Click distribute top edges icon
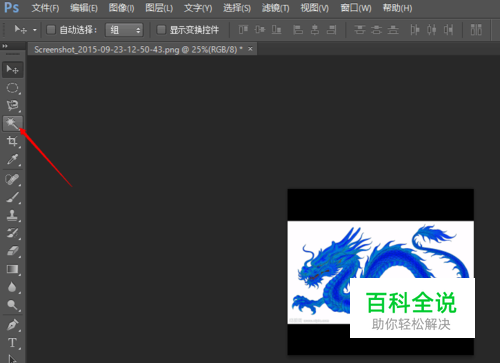This screenshot has width=500, height=363. [360, 30]
